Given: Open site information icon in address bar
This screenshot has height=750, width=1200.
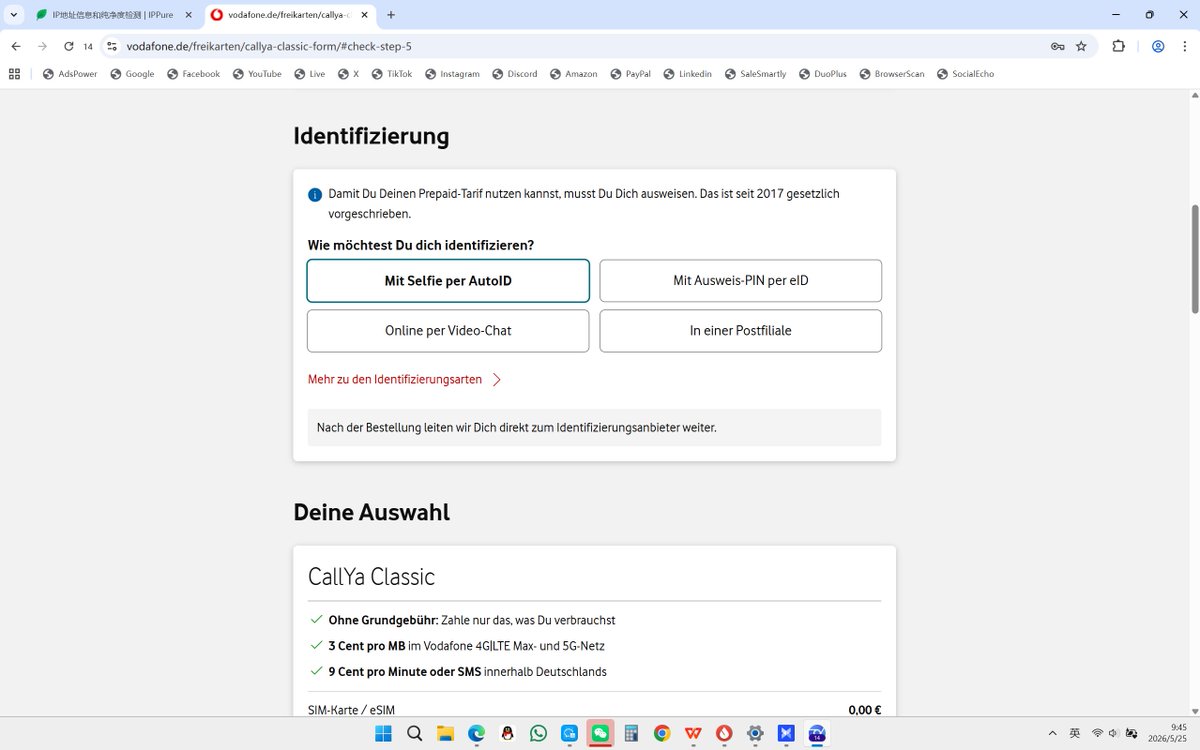Looking at the screenshot, I should pos(112,46).
